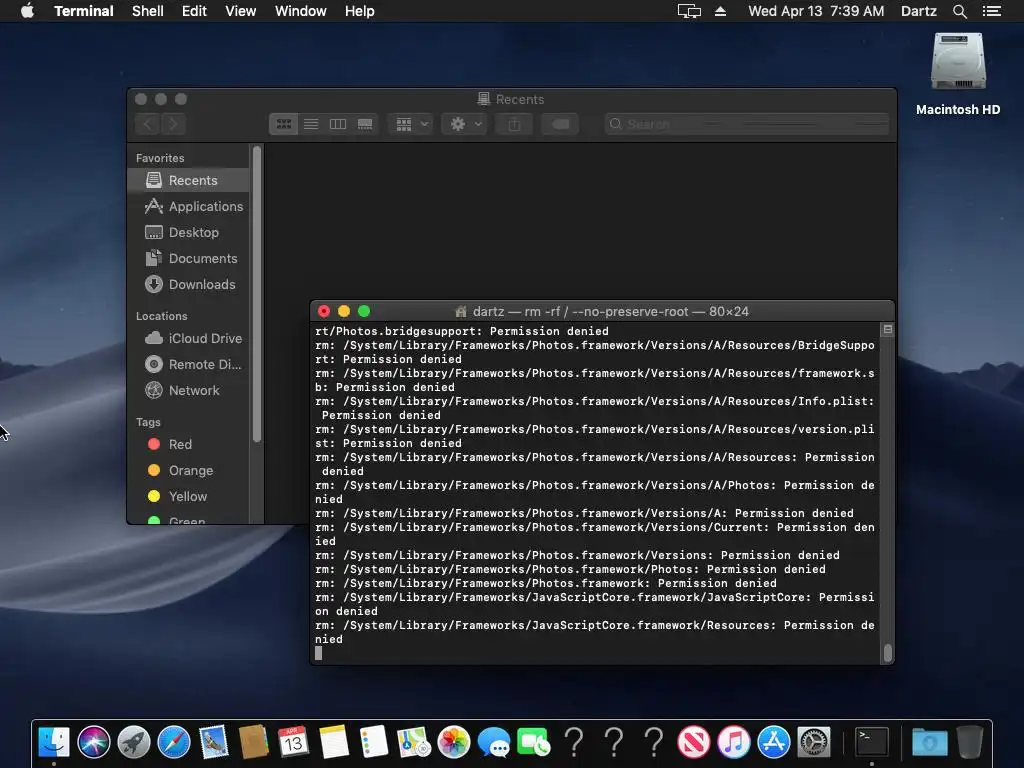Open Calendar icon showing 13
Viewport: 1024px width, 768px height.
pyautogui.click(x=293, y=742)
